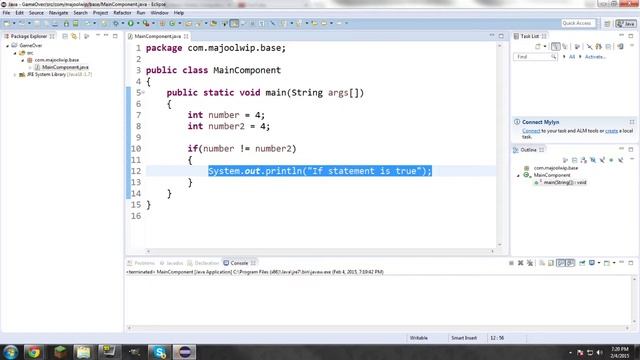640x360 pixels.
Task: Toggle Categorized presentation in Task List toolbar
Action: point(556,47)
